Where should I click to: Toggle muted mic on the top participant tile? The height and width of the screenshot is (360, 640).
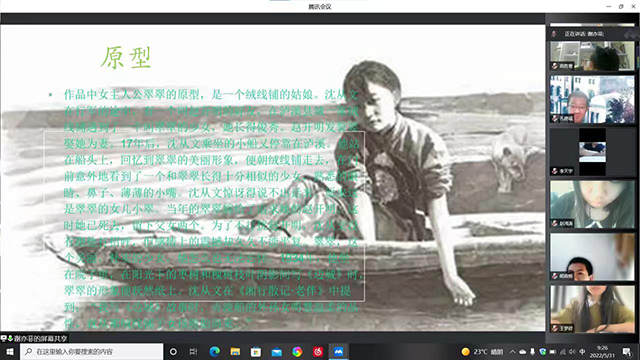[x=555, y=66]
